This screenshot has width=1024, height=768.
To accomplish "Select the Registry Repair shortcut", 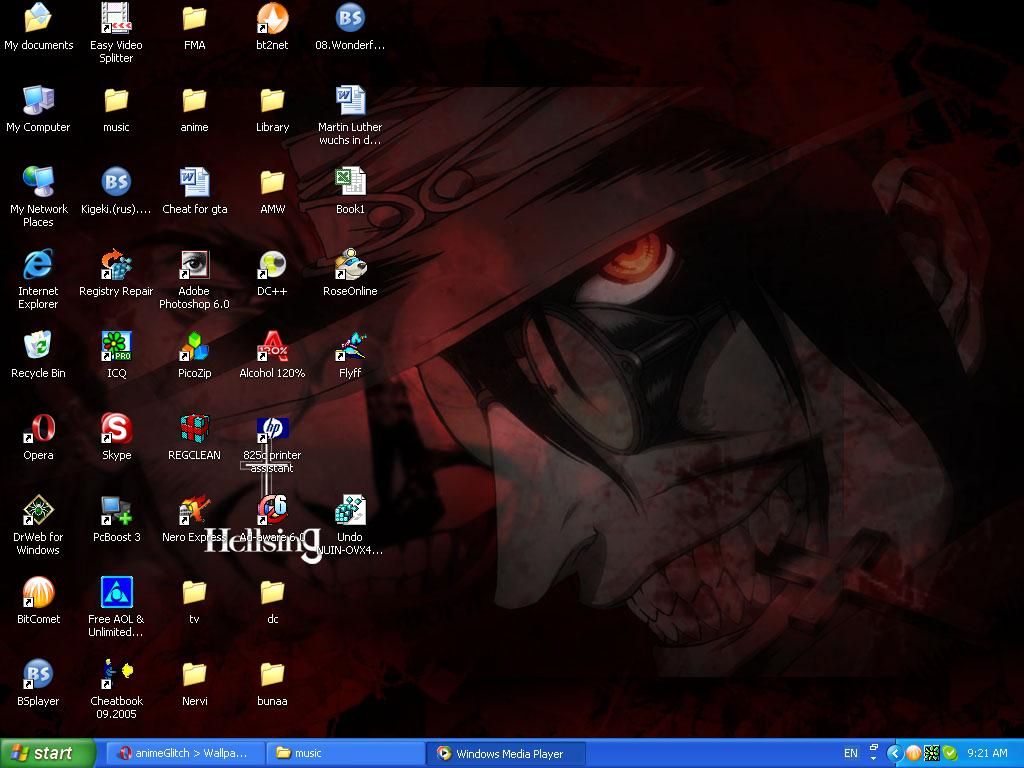I will coord(116,264).
